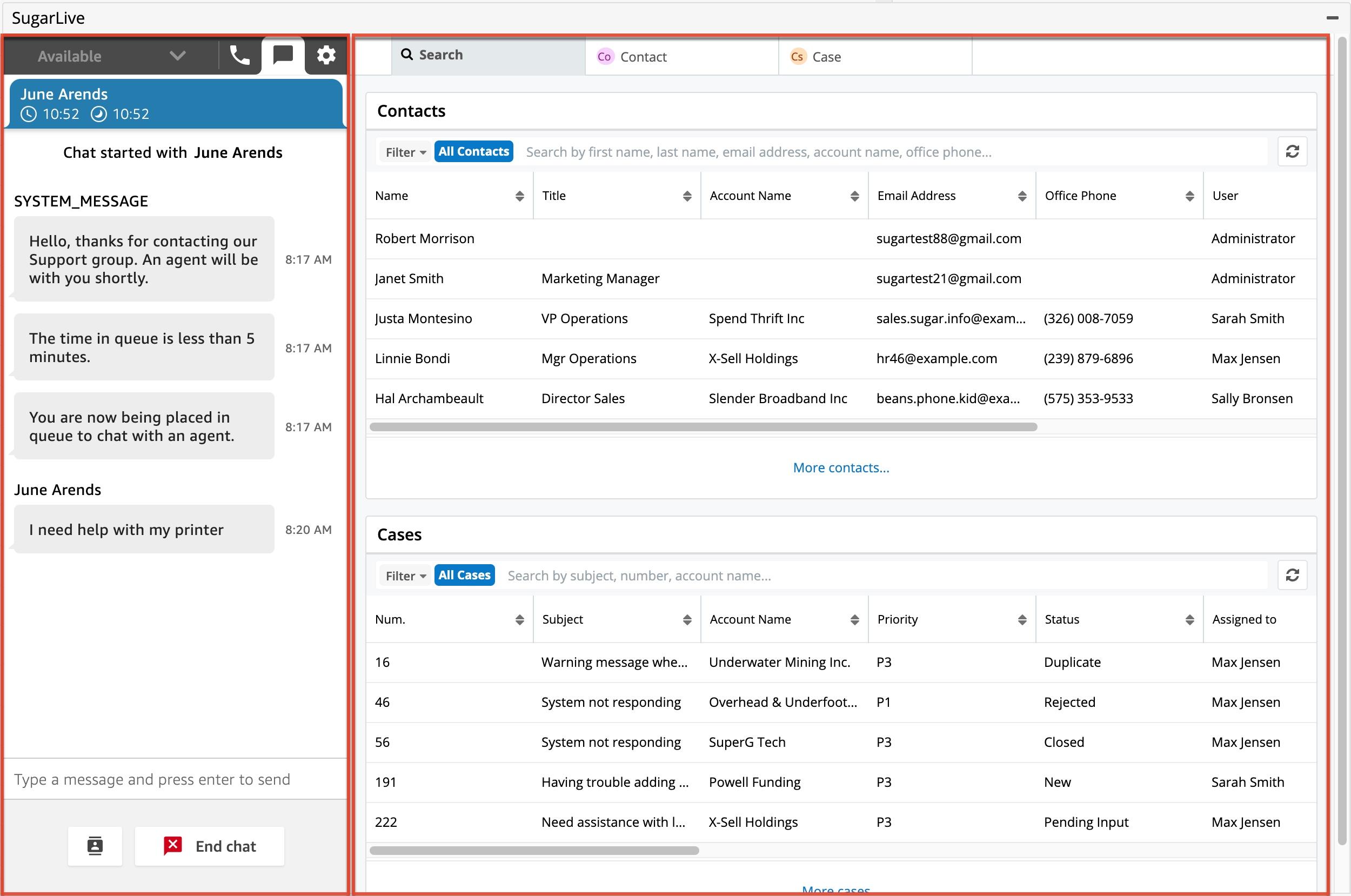The height and width of the screenshot is (896, 1351).
Task: Refresh the Contacts list
Action: coord(1292,151)
